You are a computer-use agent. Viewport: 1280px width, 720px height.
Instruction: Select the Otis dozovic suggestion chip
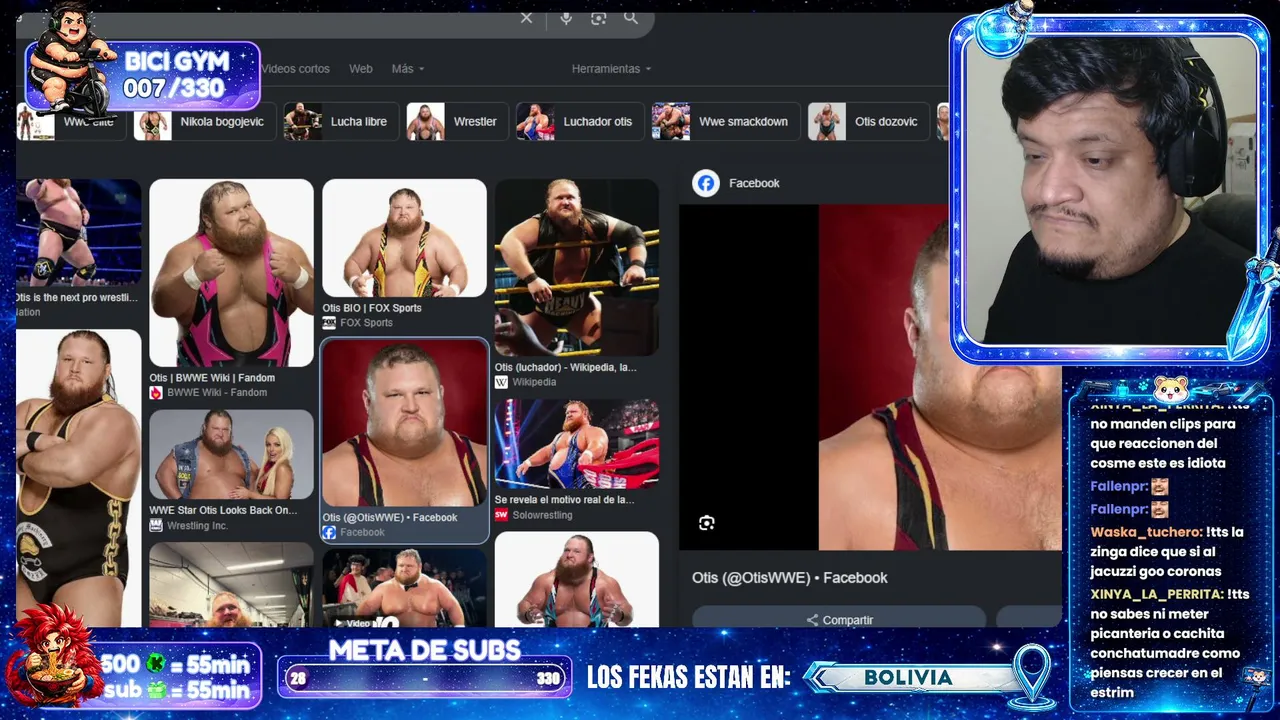click(868, 122)
